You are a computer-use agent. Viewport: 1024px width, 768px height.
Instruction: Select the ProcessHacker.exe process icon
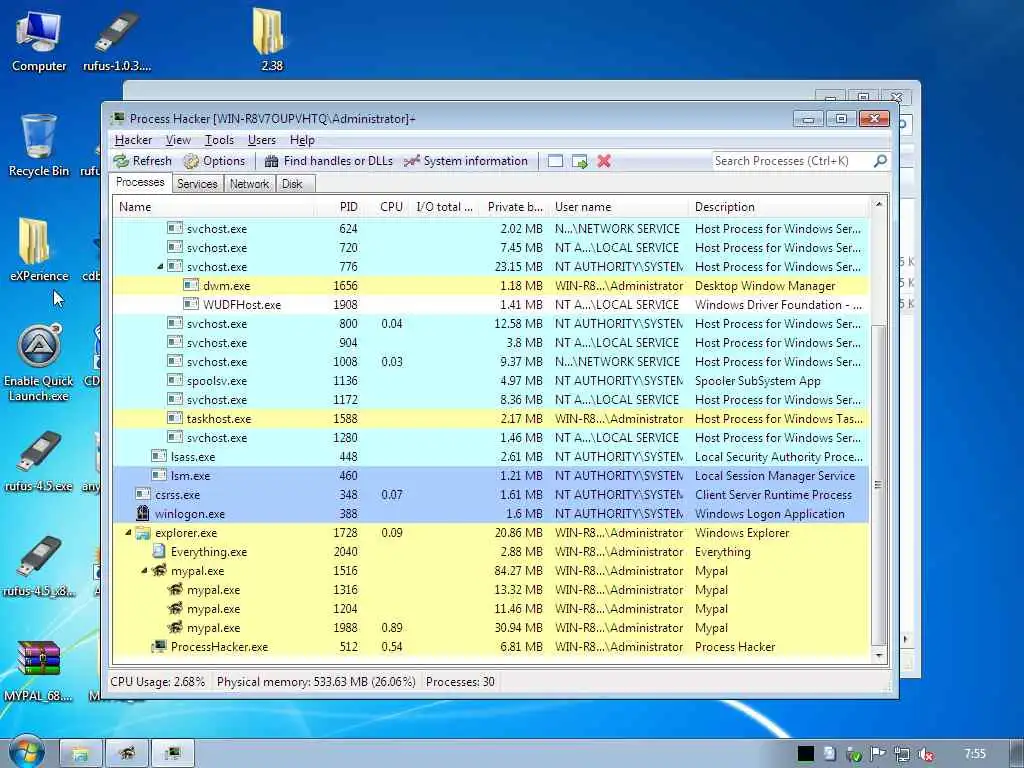point(159,647)
